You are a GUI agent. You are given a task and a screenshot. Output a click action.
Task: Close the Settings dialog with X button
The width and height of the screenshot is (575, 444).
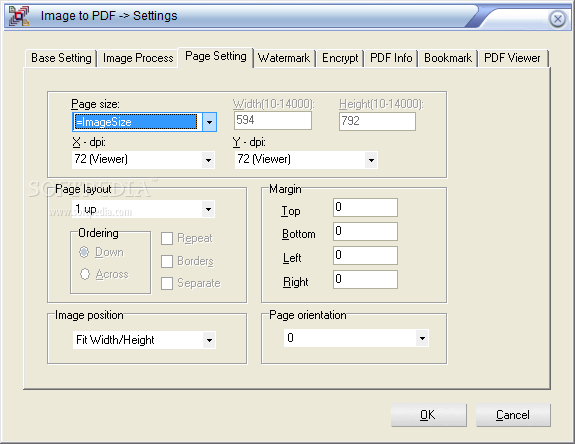[x=557, y=18]
